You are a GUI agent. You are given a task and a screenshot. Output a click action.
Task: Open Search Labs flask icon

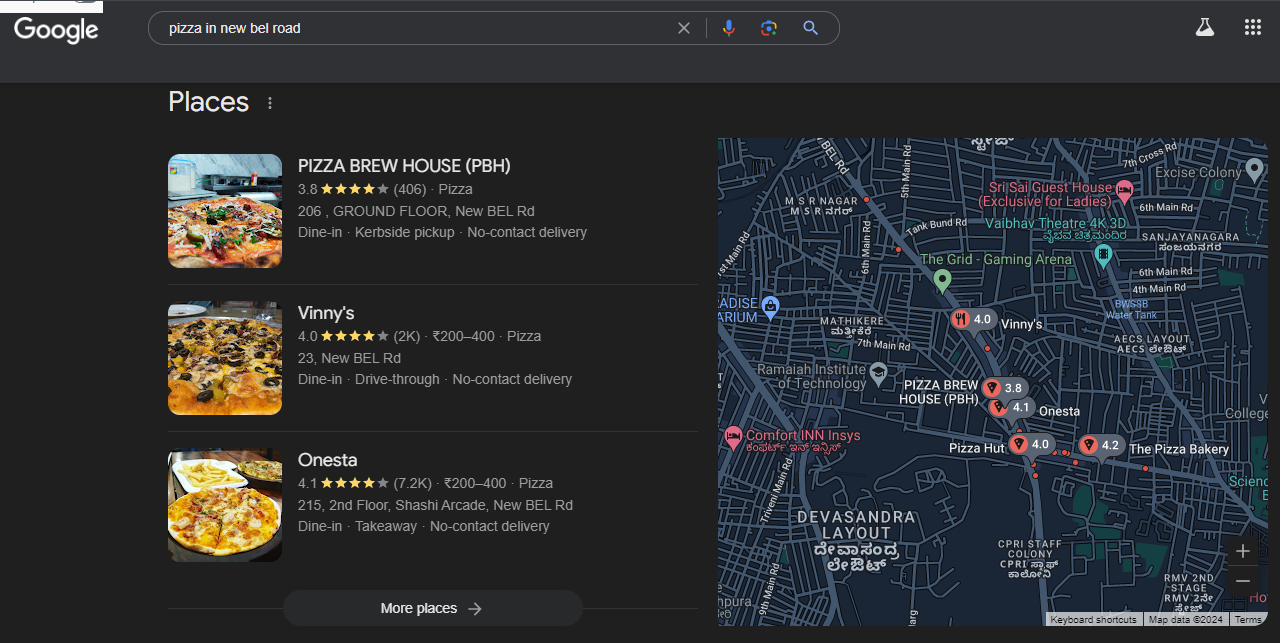point(1204,27)
